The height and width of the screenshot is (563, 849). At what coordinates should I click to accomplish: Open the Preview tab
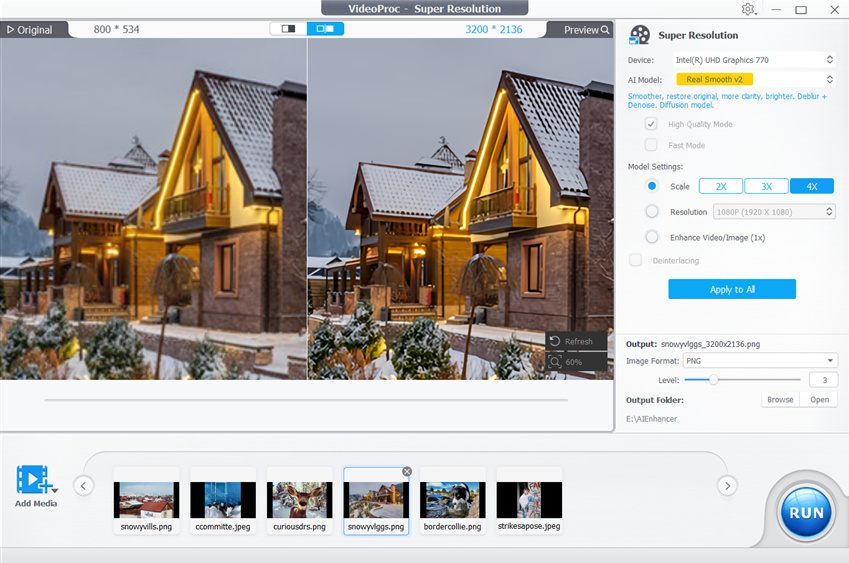586,30
